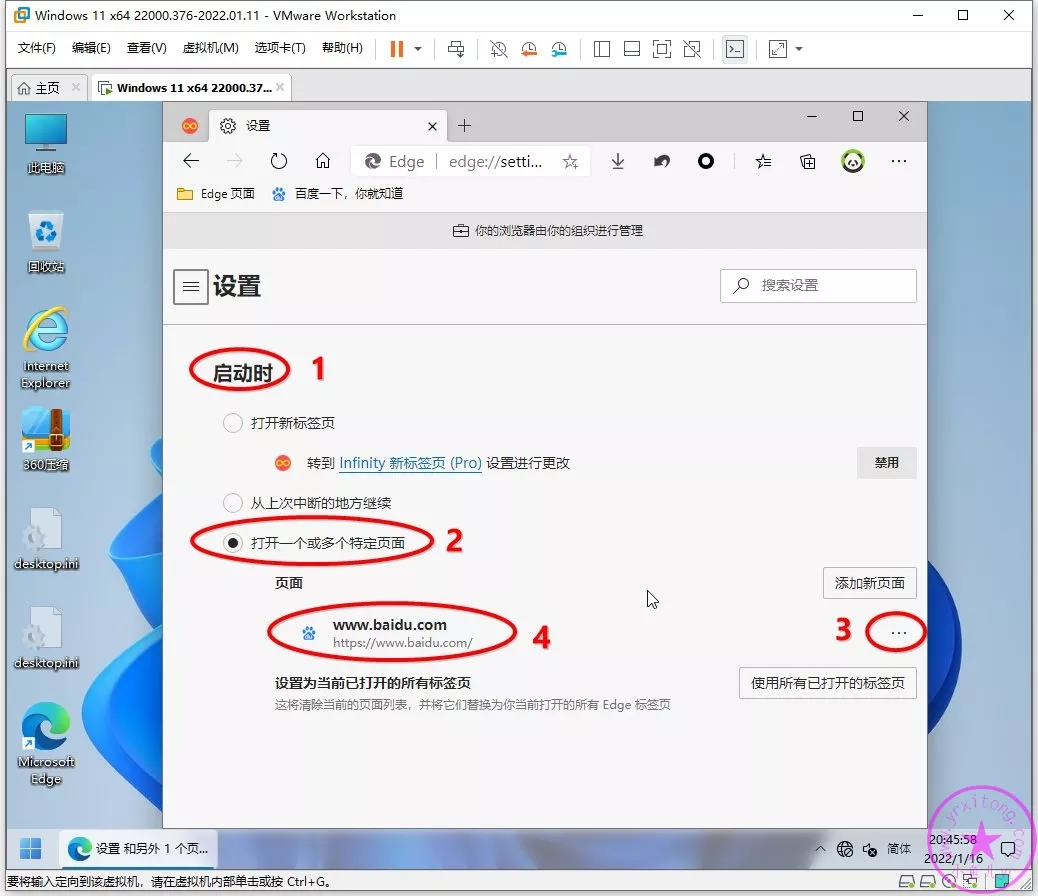
Task: Expand the VMware power dropdown arrow
Action: pyautogui.click(x=418, y=48)
